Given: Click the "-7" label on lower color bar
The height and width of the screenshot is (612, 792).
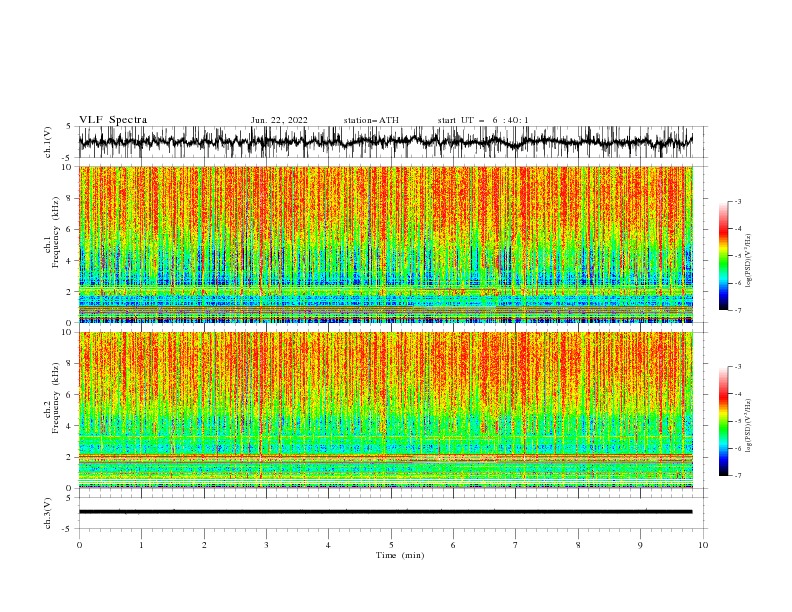Looking at the screenshot, I should [x=737, y=475].
